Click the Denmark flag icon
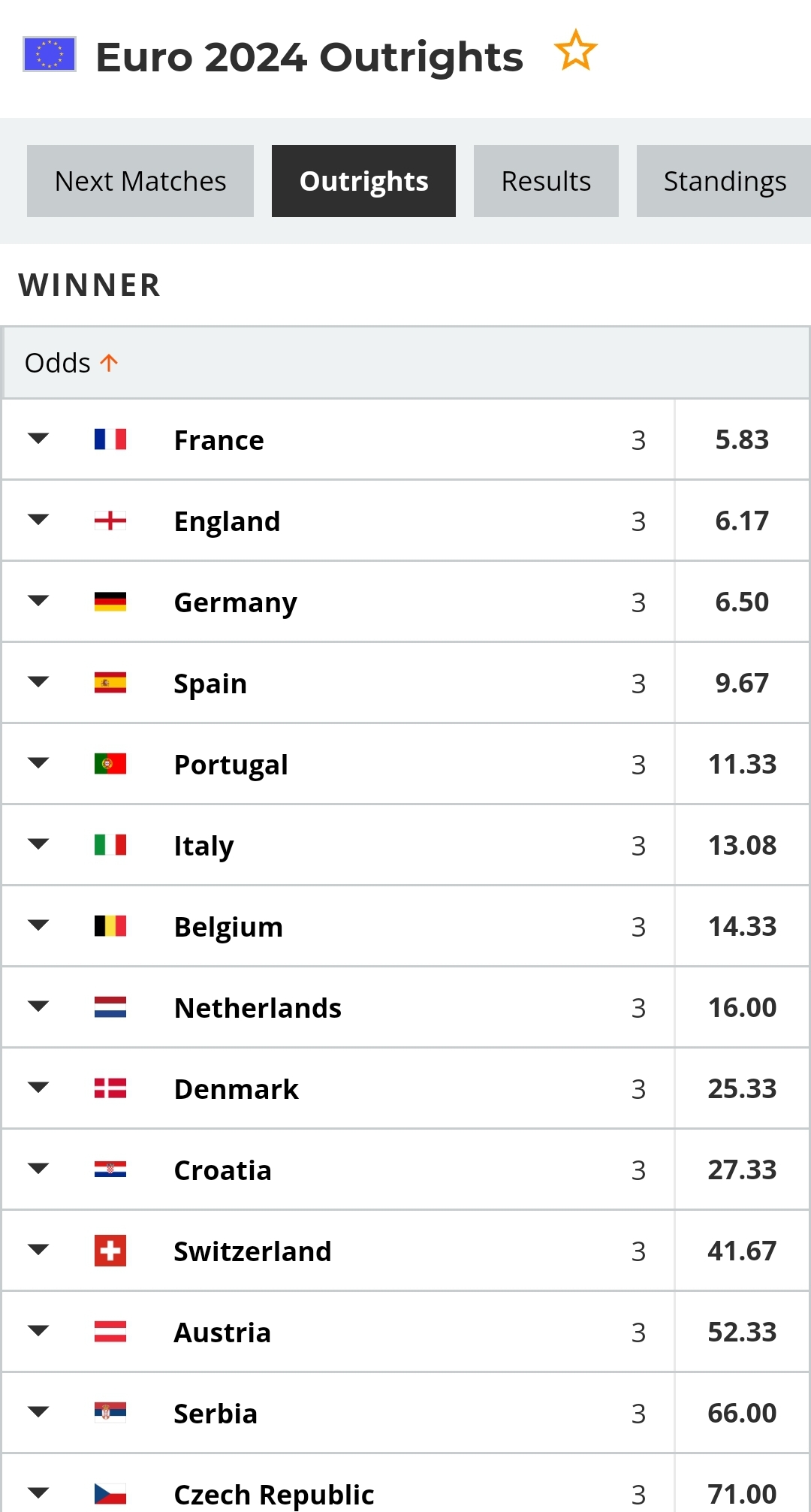 tap(110, 1088)
